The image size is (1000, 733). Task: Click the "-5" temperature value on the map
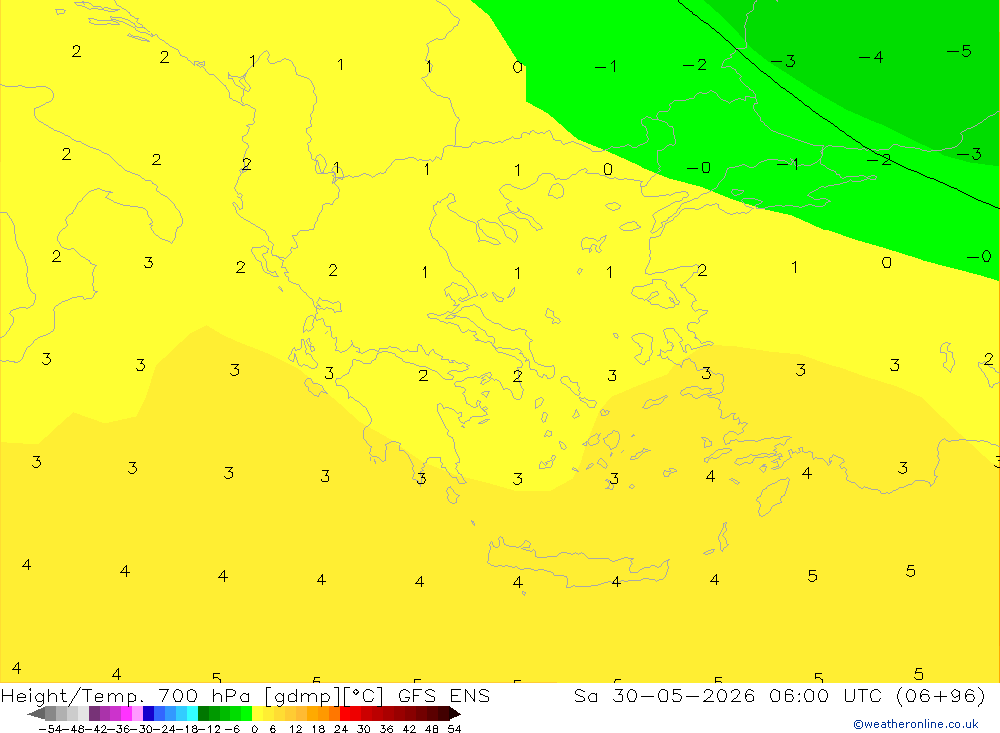(x=959, y=51)
